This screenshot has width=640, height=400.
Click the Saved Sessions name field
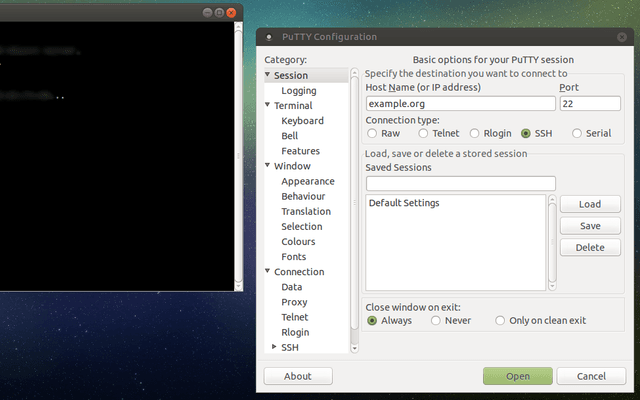pyautogui.click(x=461, y=184)
